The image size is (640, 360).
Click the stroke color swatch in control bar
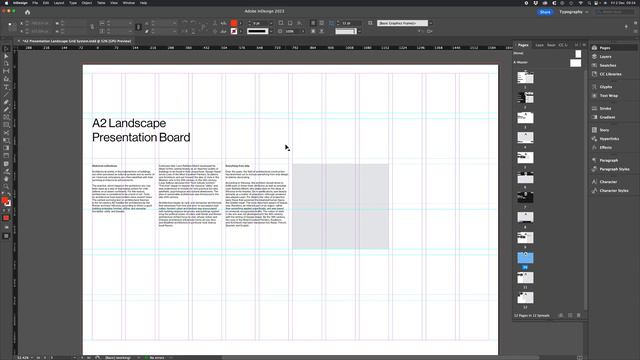click(234, 31)
